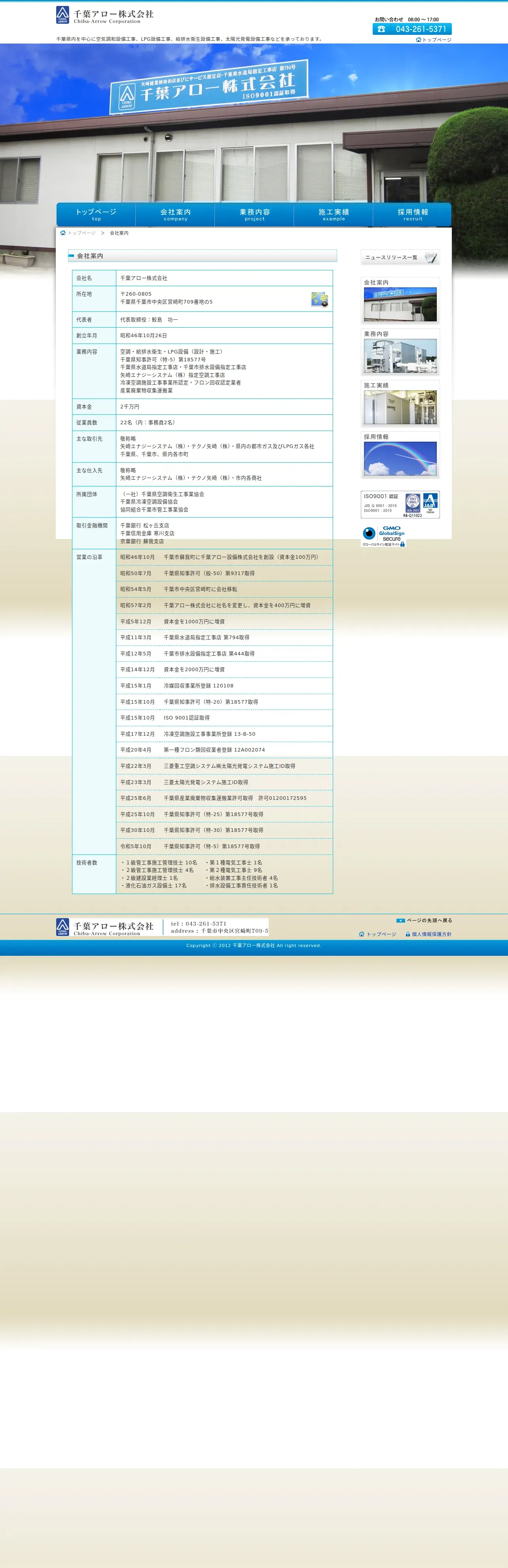This screenshot has width=508, height=1568.
Task: Click the 所属団体 row label
Action: tap(86, 494)
